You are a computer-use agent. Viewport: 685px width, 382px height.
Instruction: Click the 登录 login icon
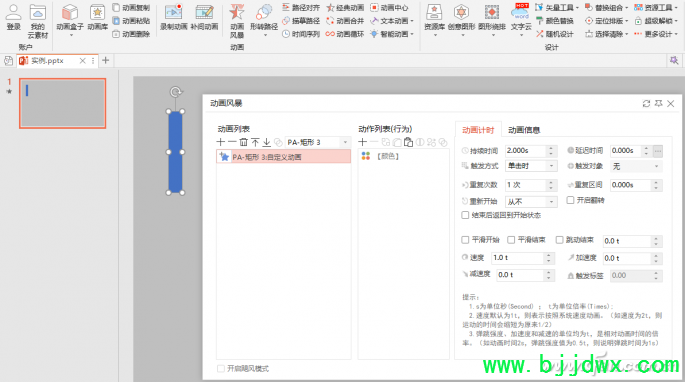14,17
